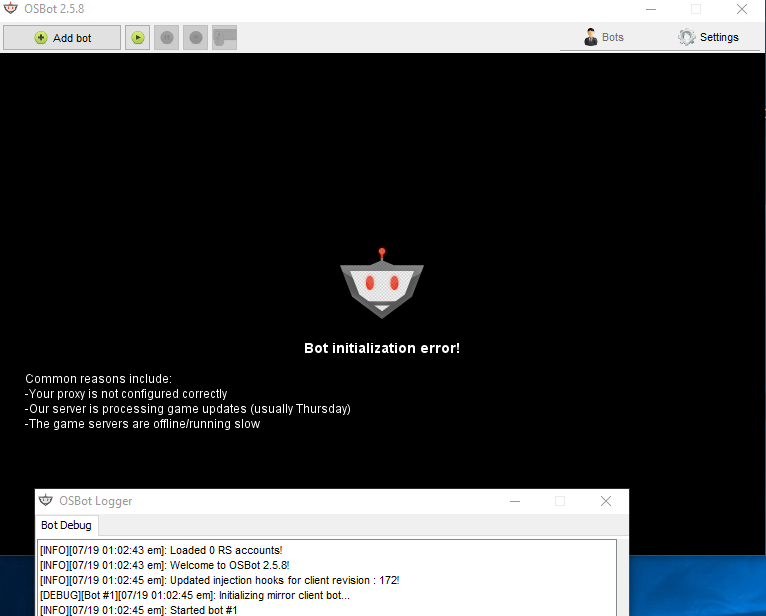Click the line about server processing game updates
Image resolution: width=766 pixels, height=616 pixels.
(188, 409)
